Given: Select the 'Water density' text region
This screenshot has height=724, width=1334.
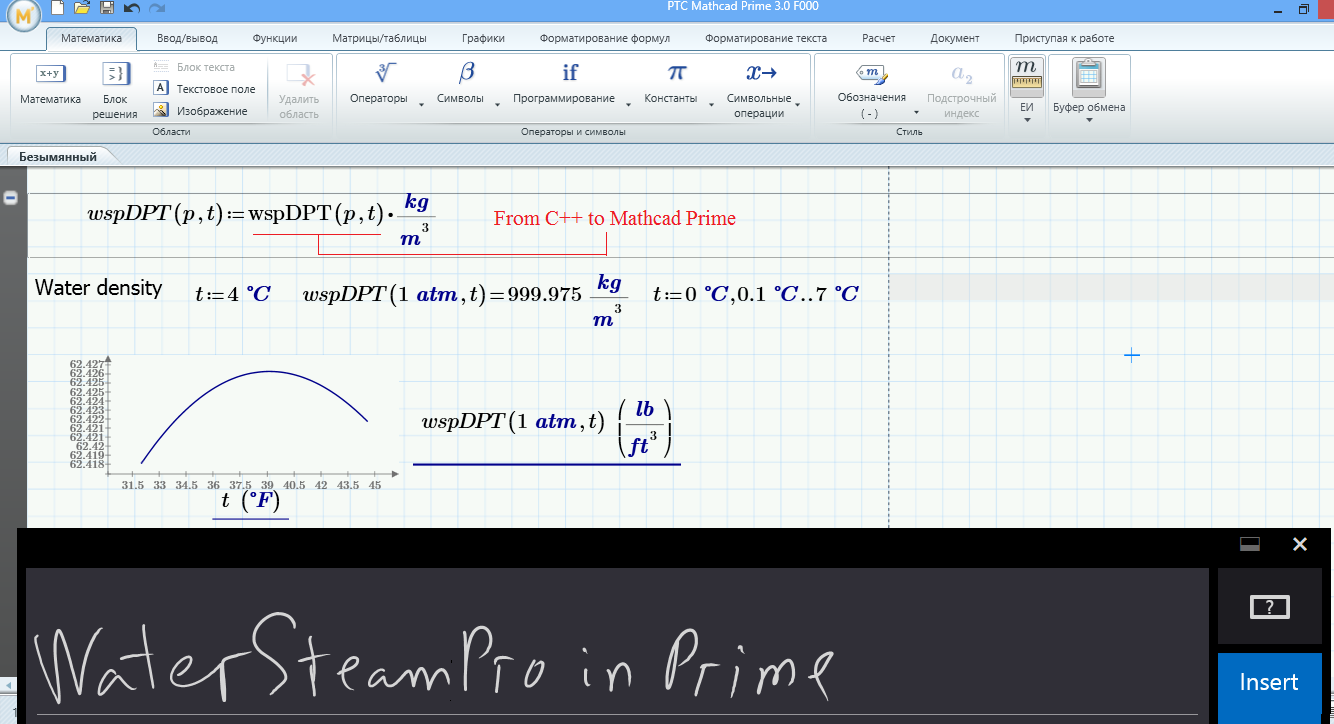Looking at the screenshot, I should pyautogui.click(x=98, y=288).
